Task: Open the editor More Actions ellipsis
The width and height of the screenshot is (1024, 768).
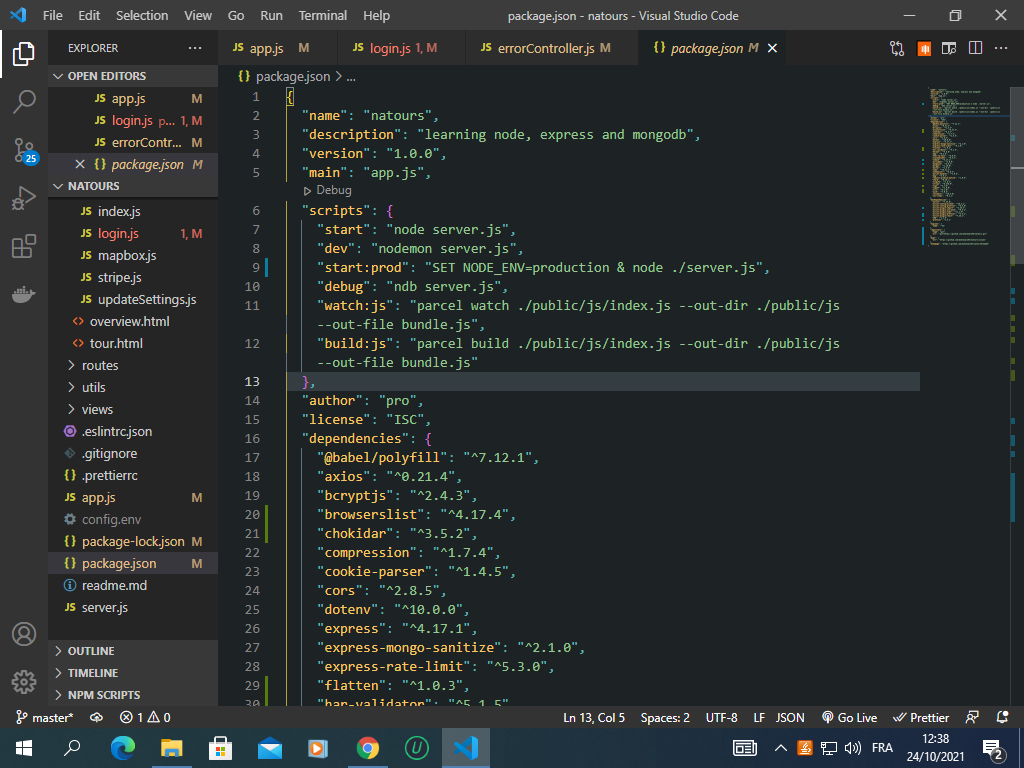Action: click(x=1000, y=48)
